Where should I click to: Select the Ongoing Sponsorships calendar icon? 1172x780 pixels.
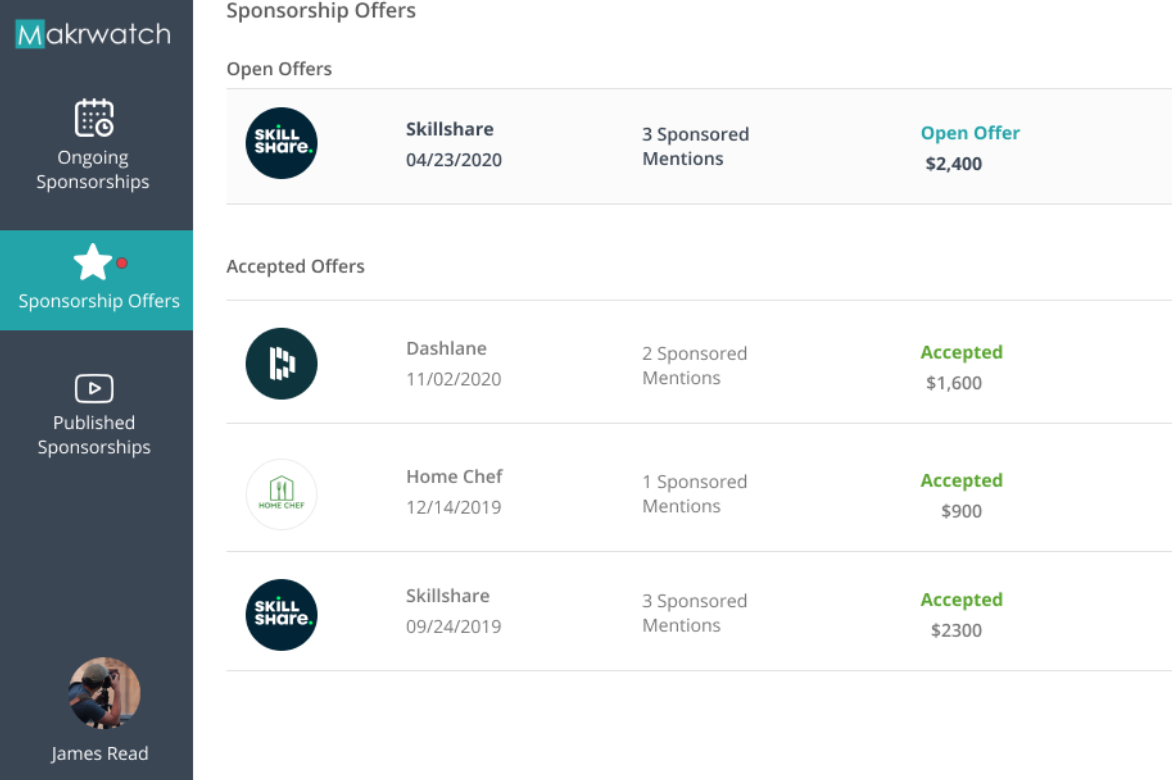[94, 118]
